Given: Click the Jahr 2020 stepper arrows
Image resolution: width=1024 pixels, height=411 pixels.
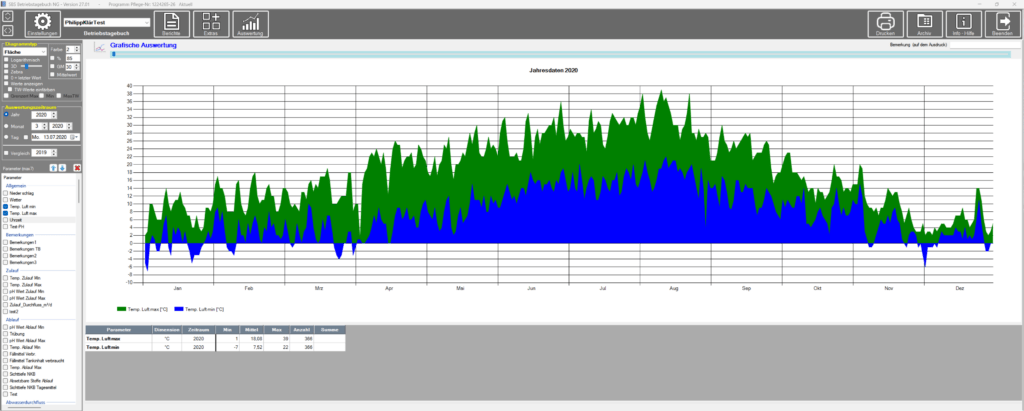Looking at the screenshot, I should (54, 114).
